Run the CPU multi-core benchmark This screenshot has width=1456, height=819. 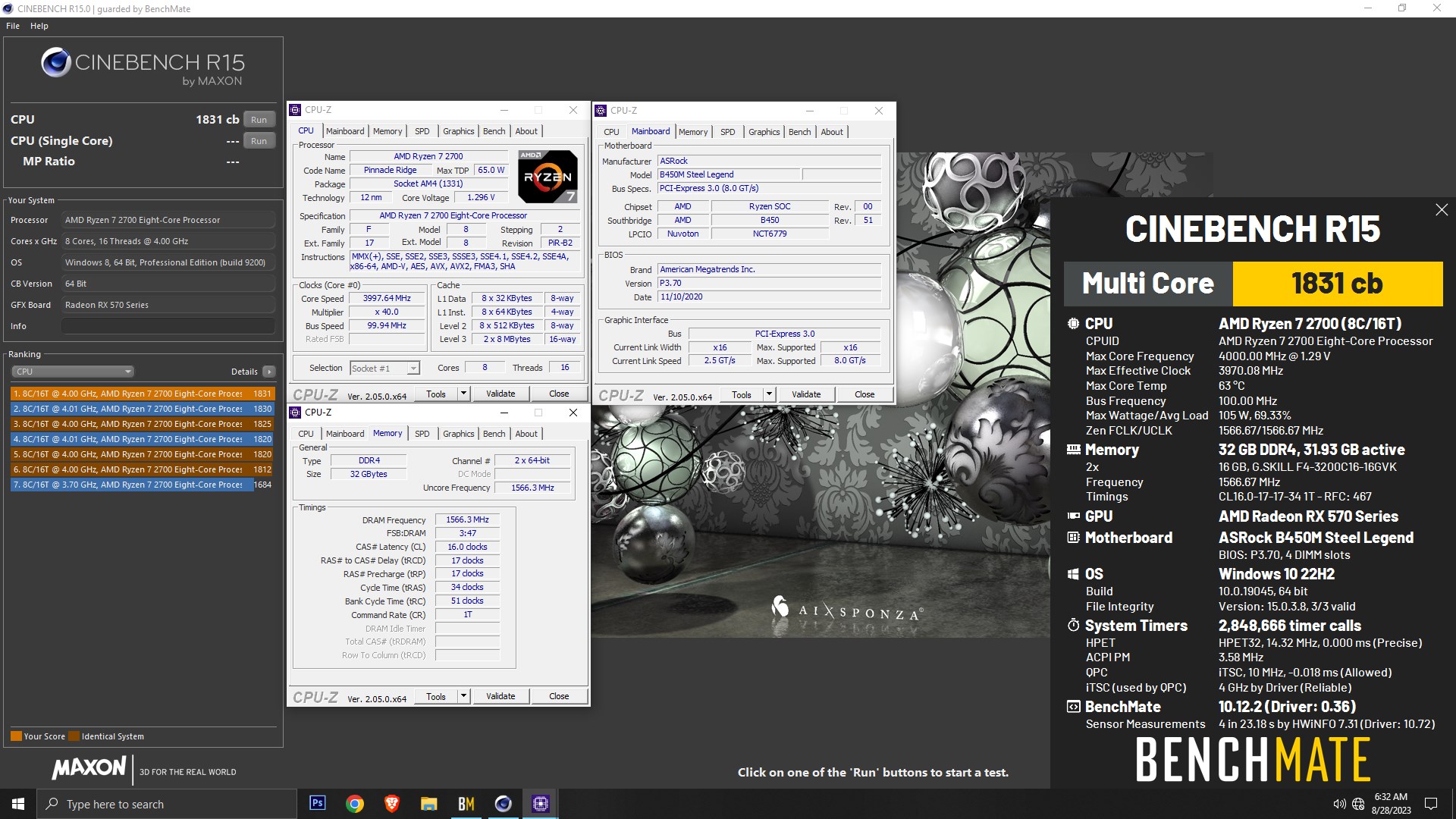tap(259, 120)
